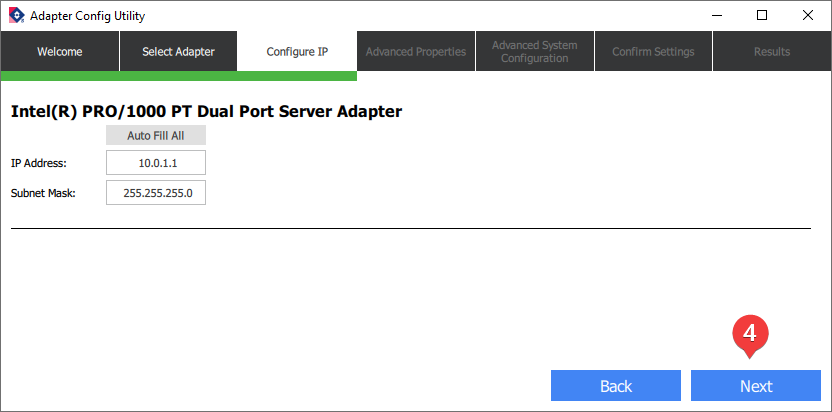Maximize the Adapter Config Utility window
Screen dimensions: 832x412
point(762,15)
